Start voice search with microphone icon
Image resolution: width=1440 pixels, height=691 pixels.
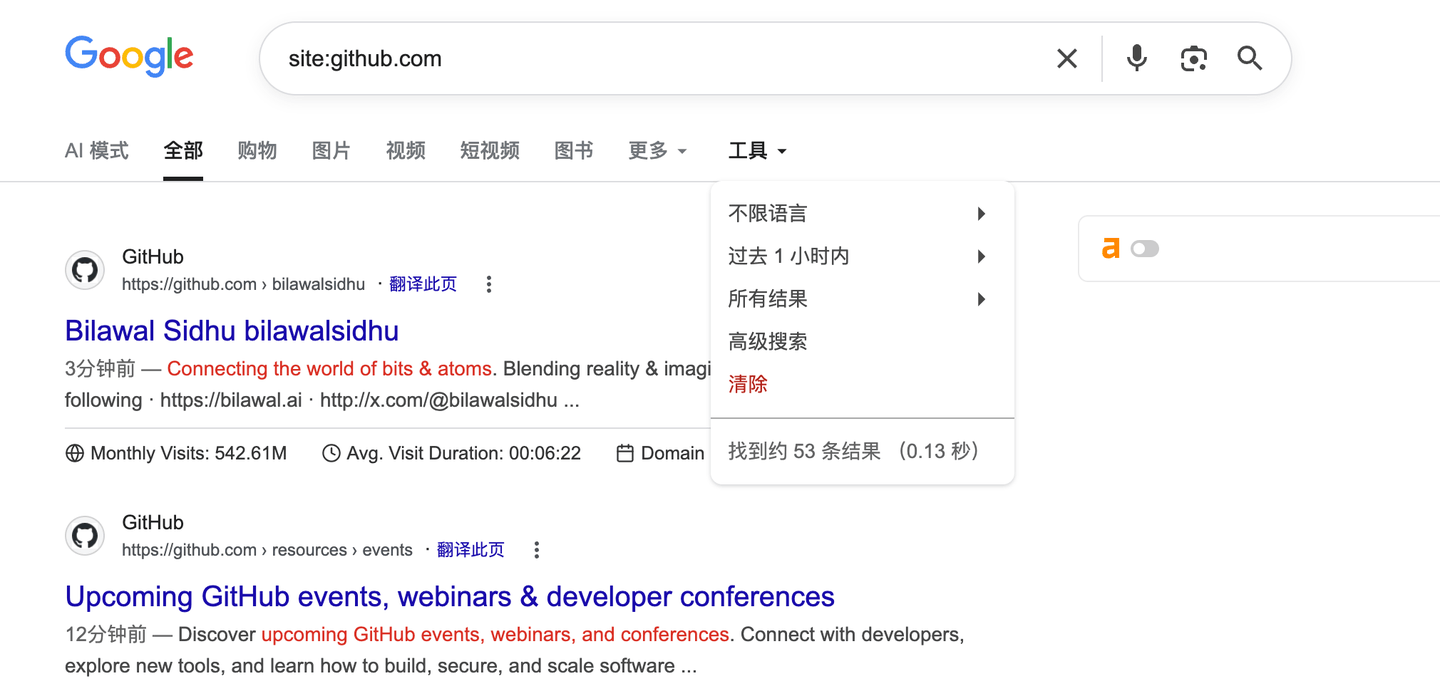pyautogui.click(x=1136, y=59)
